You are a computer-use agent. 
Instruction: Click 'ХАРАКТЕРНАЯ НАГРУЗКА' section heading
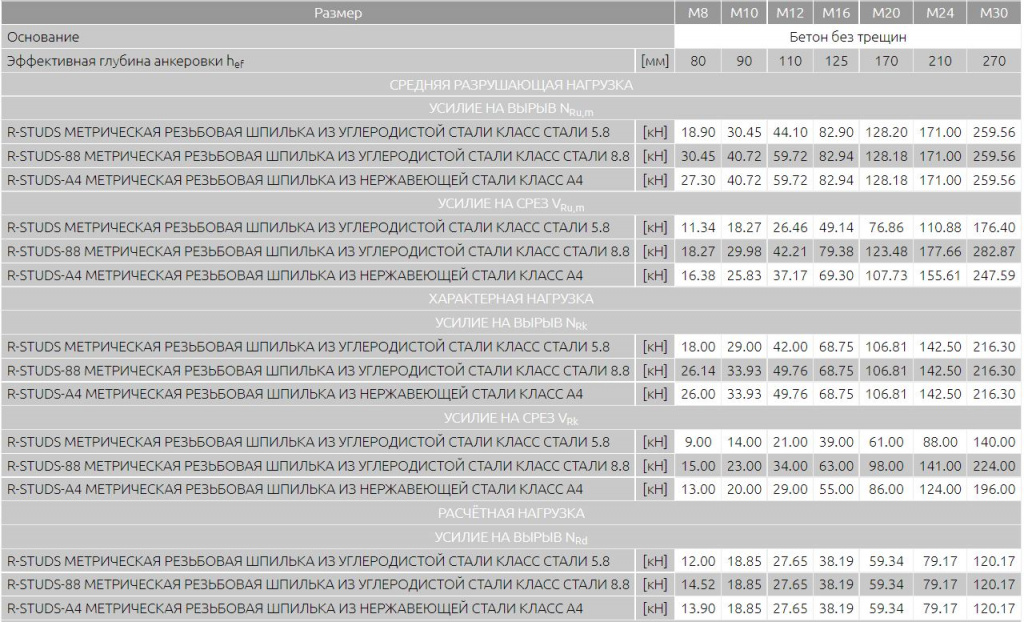511,299
